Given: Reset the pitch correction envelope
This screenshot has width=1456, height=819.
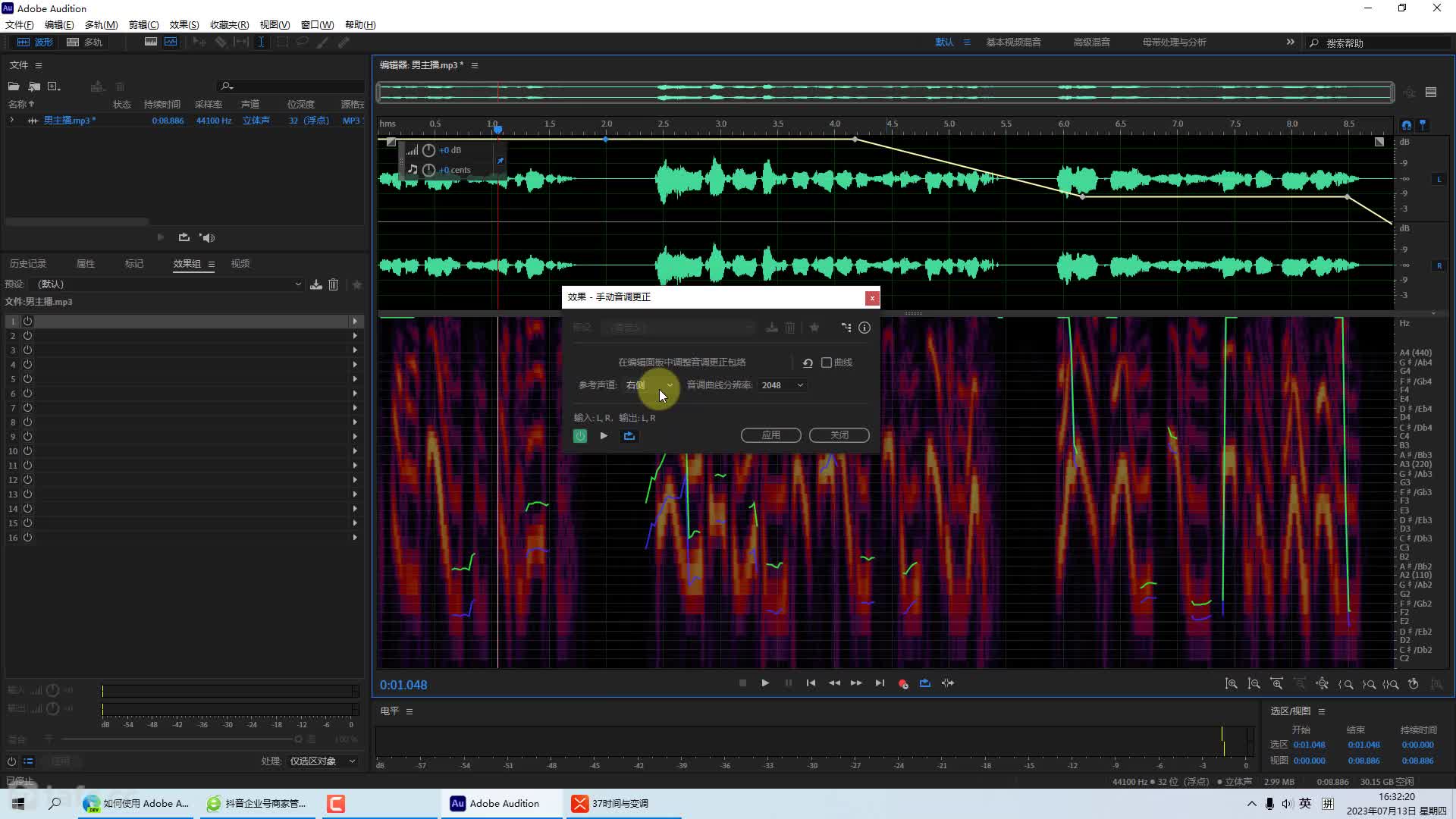Looking at the screenshot, I should tap(808, 363).
